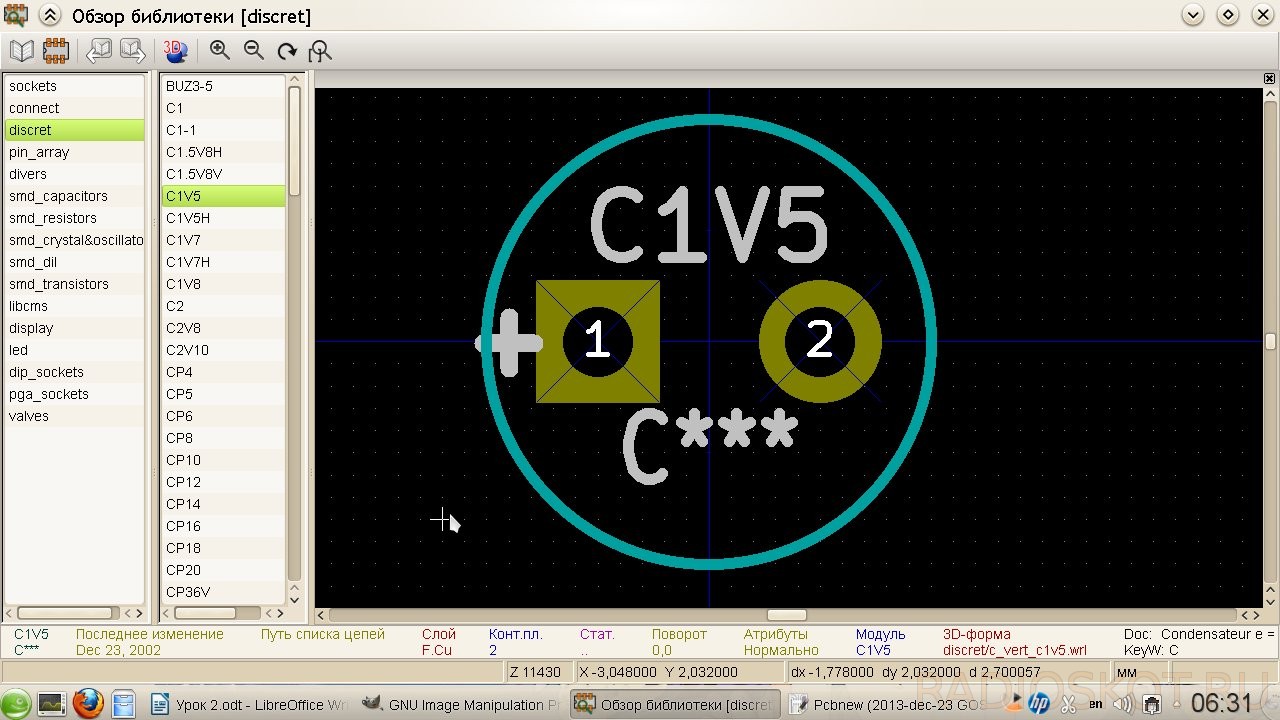Open the footprint selection chip icon
This screenshot has width=1280, height=720.
(x=55, y=50)
